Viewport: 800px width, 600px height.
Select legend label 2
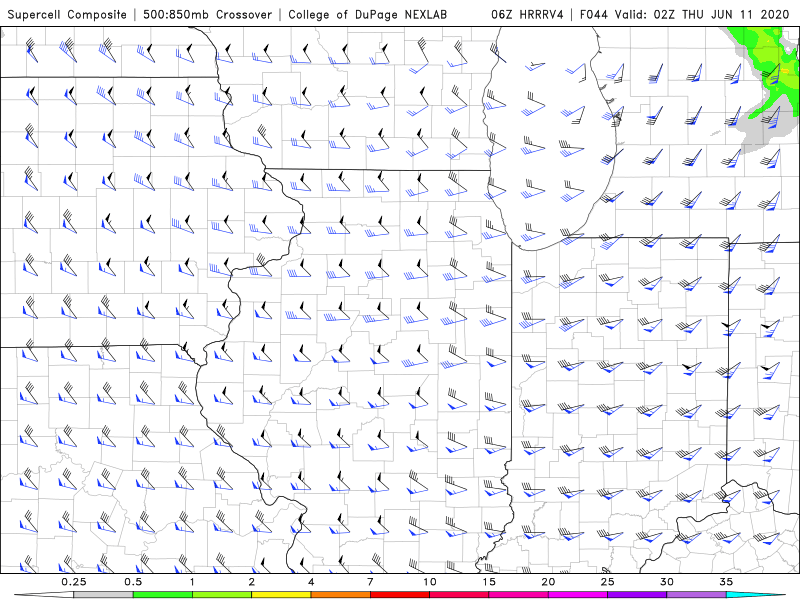[252, 582]
